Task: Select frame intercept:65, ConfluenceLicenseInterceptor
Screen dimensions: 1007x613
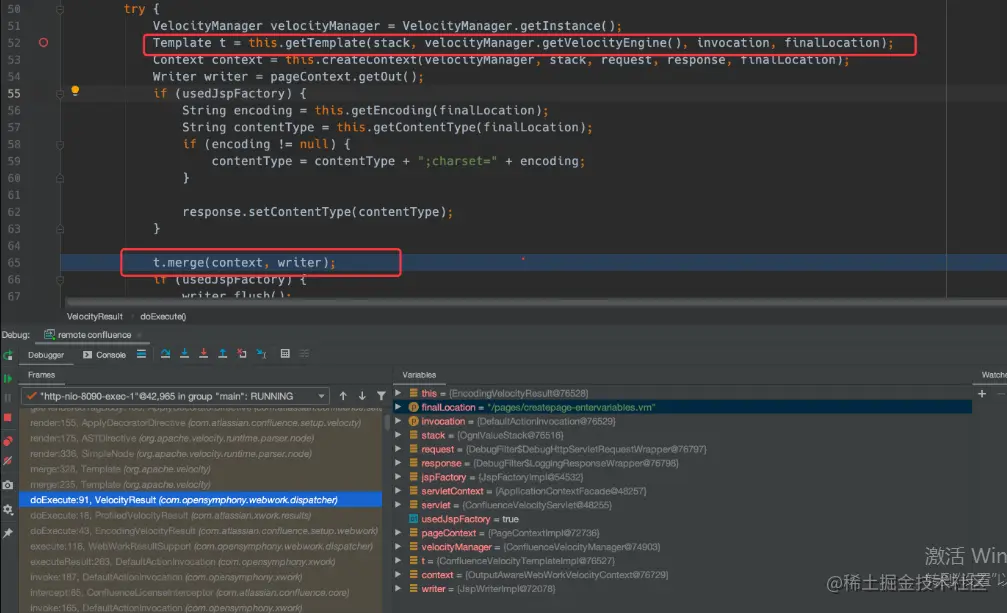Action: pyautogui.click(x=200, y=592)
